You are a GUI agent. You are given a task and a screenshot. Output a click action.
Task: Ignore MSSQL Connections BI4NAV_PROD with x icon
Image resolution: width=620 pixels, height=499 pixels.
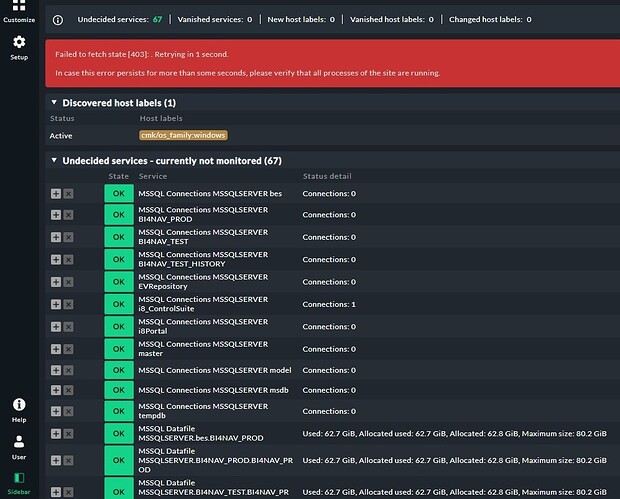69,215
